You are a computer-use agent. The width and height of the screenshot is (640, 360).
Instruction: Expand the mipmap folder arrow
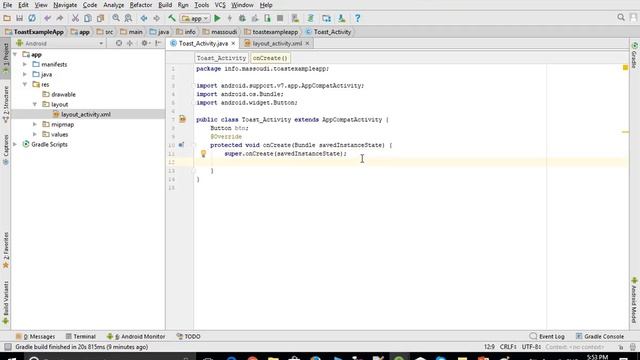click(x=35, y=124)
